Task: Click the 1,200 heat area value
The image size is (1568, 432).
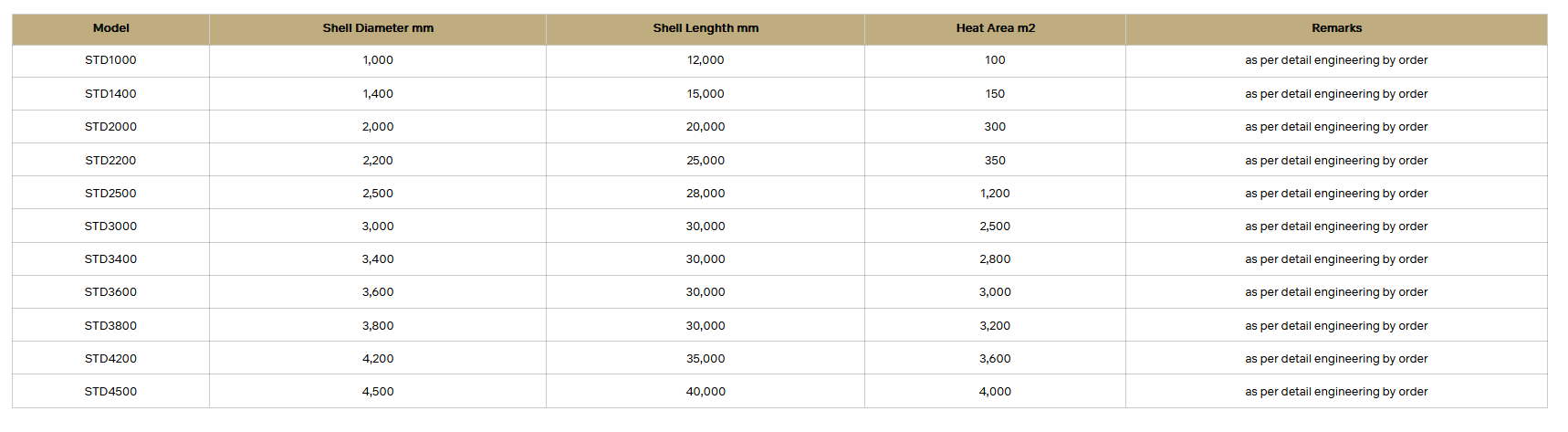Action: click(x=995, y=194)
